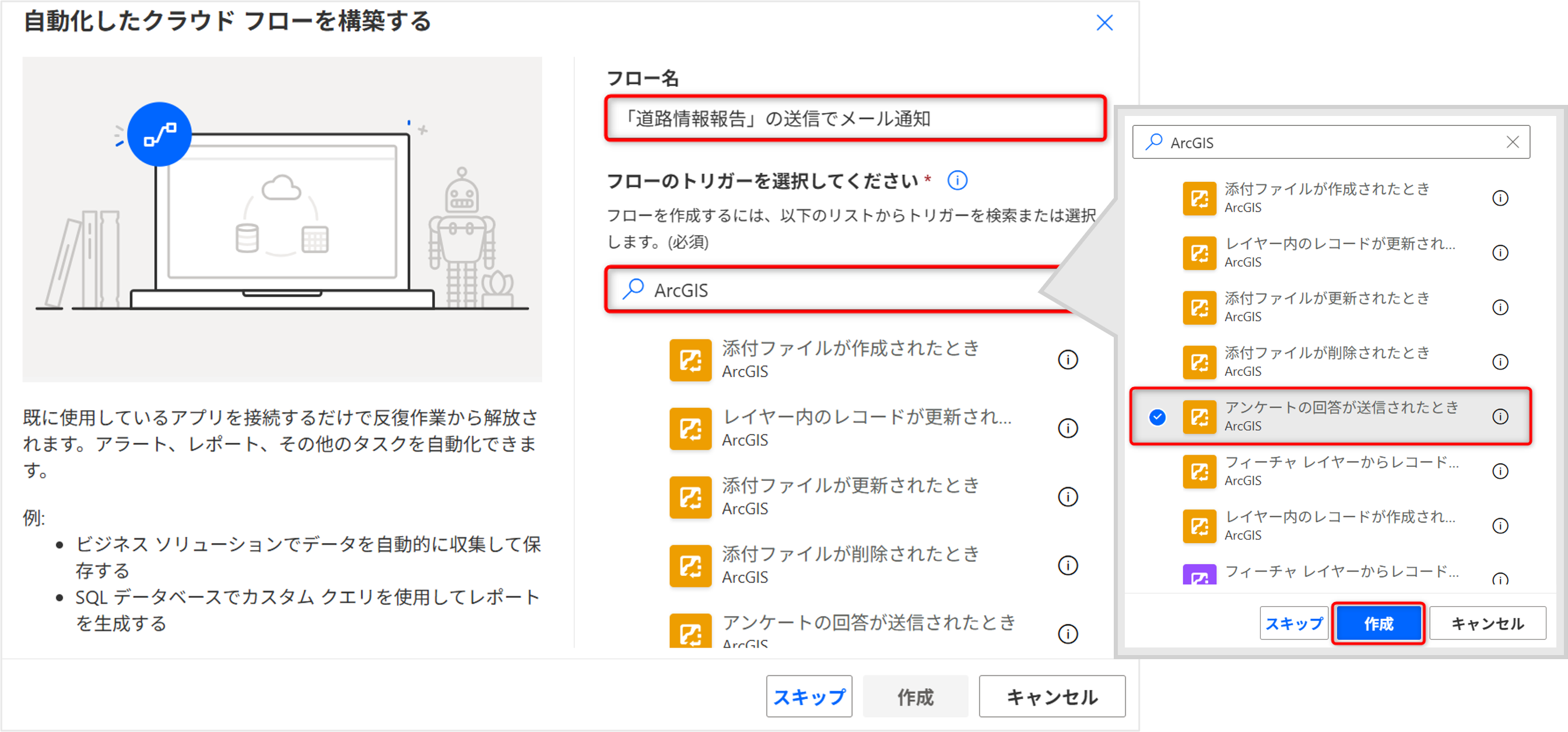
Task: View info for 添付ファイルが更新されたとき in the main dialog list
Action: (x=1068, y=497)
